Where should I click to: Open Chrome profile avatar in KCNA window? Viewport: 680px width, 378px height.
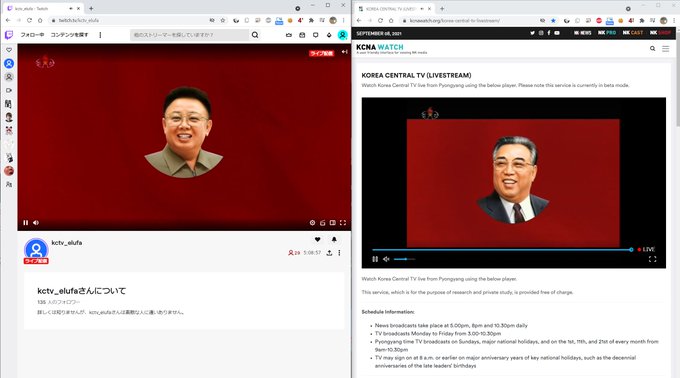click(x=664, y=20)
